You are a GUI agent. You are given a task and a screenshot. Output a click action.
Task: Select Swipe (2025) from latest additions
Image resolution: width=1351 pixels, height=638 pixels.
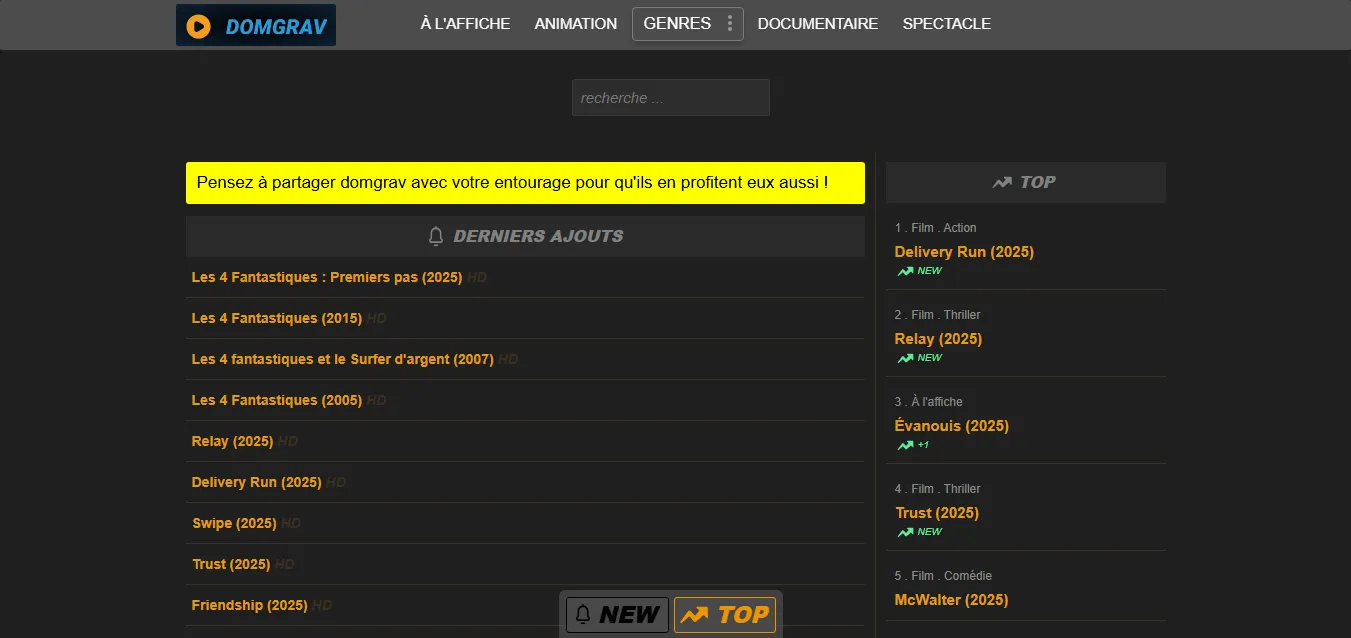coord(234,523)
